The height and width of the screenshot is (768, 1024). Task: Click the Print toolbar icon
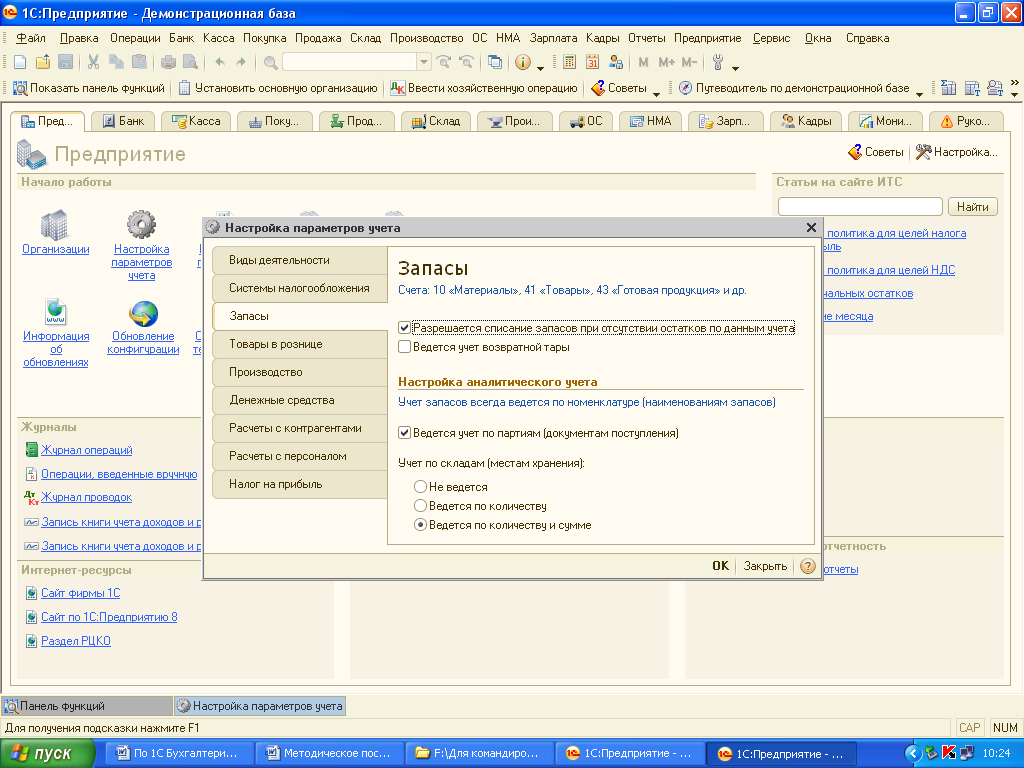click(168, 62)
